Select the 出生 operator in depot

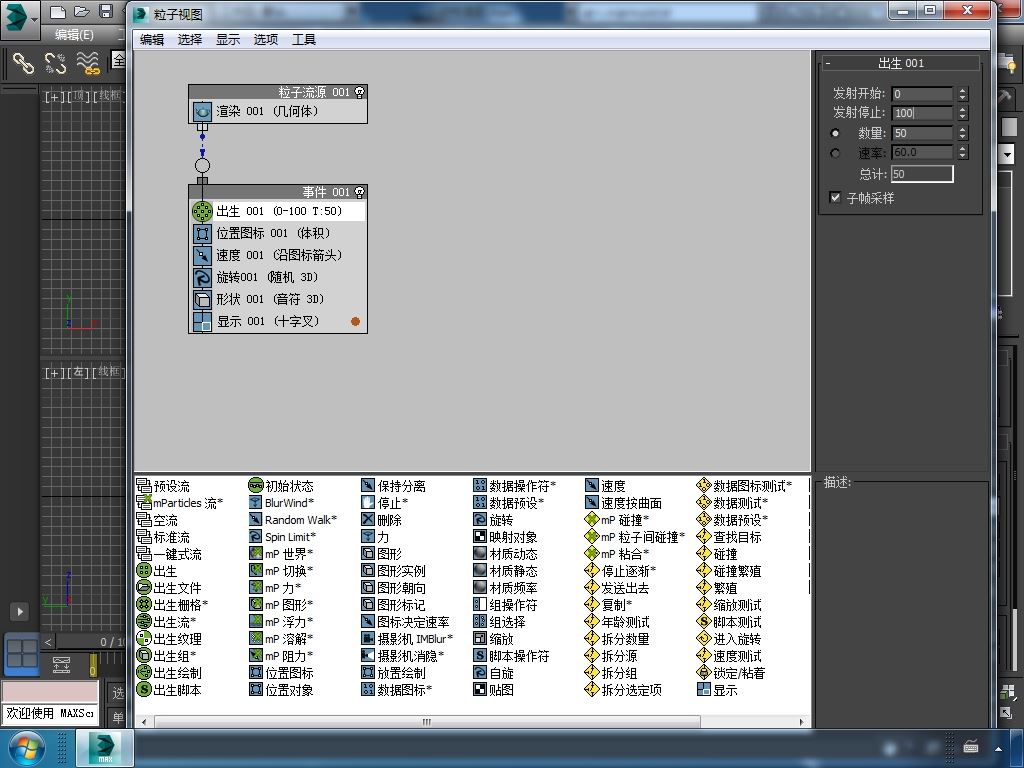[157, 571]
